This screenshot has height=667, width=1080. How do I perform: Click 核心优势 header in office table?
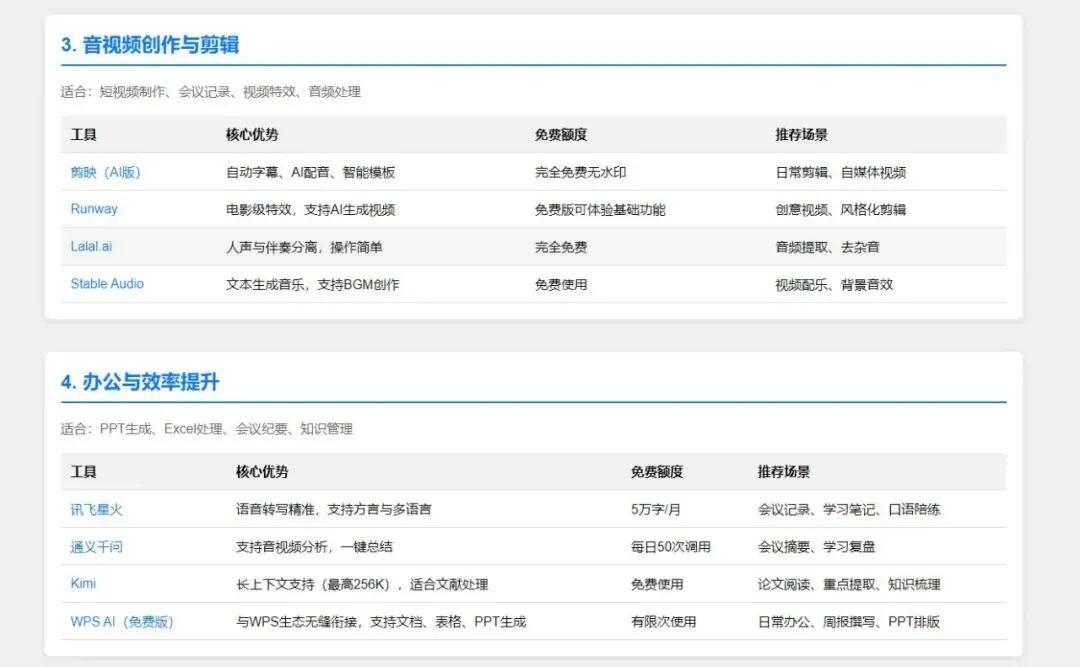[x=262, y=471]
